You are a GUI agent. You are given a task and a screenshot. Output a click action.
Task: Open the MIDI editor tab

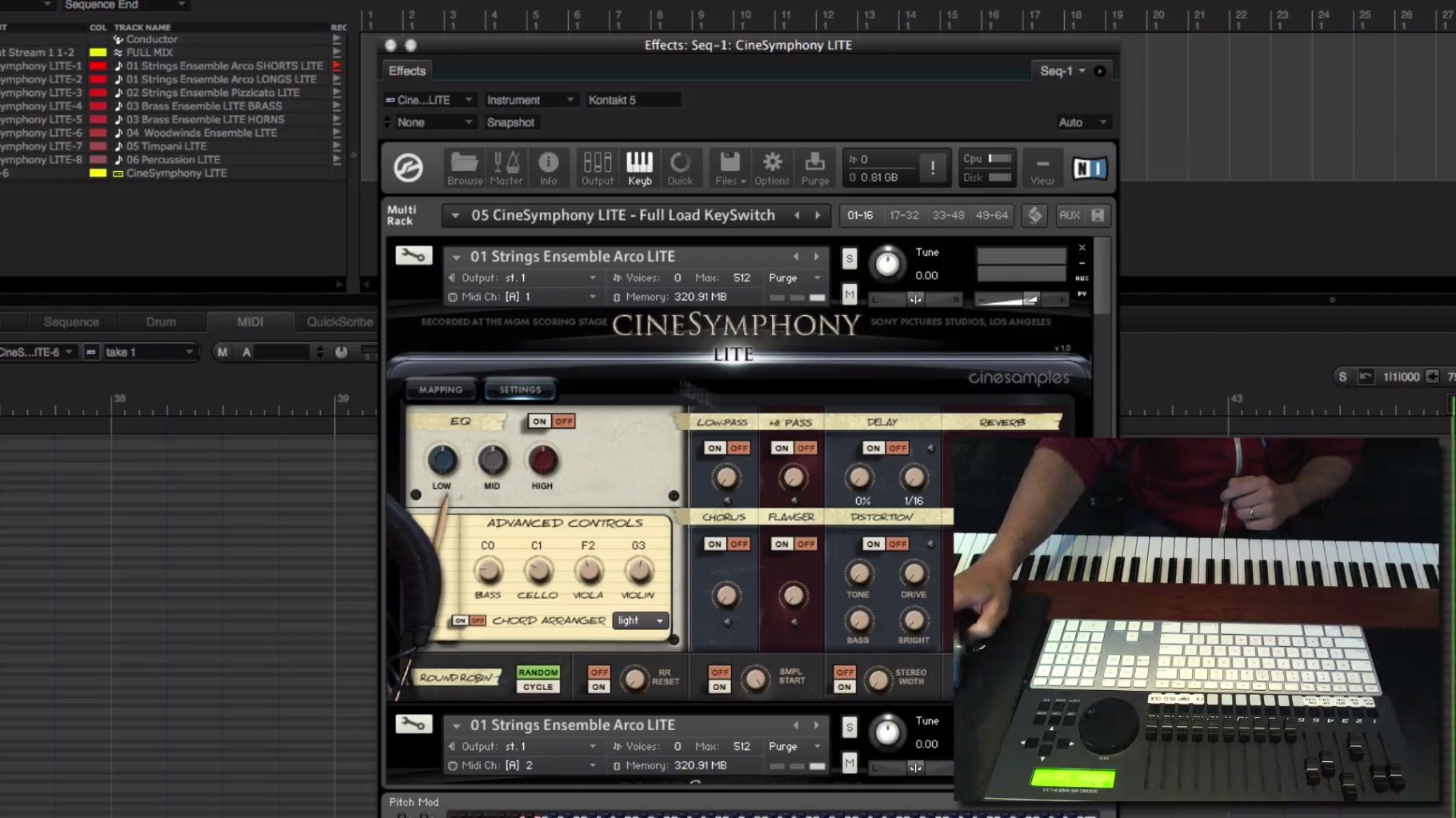coord(250,321)
